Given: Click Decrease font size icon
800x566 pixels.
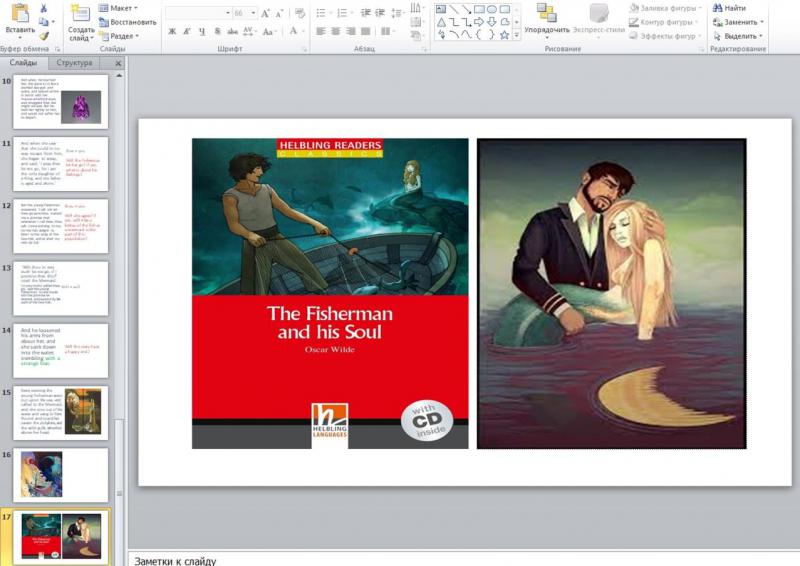Looking at the screenshot, I should point(279,13).
